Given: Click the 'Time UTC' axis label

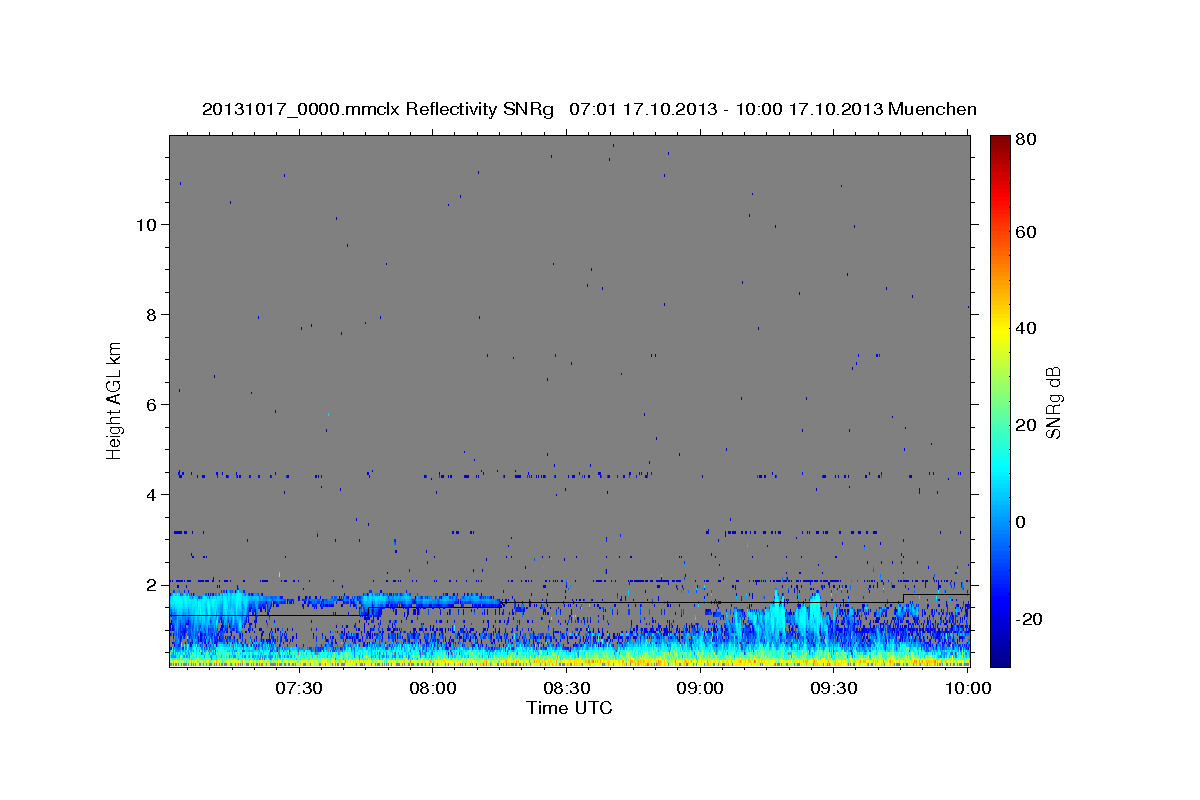Looking at the screenshot, I should [569, 708].
